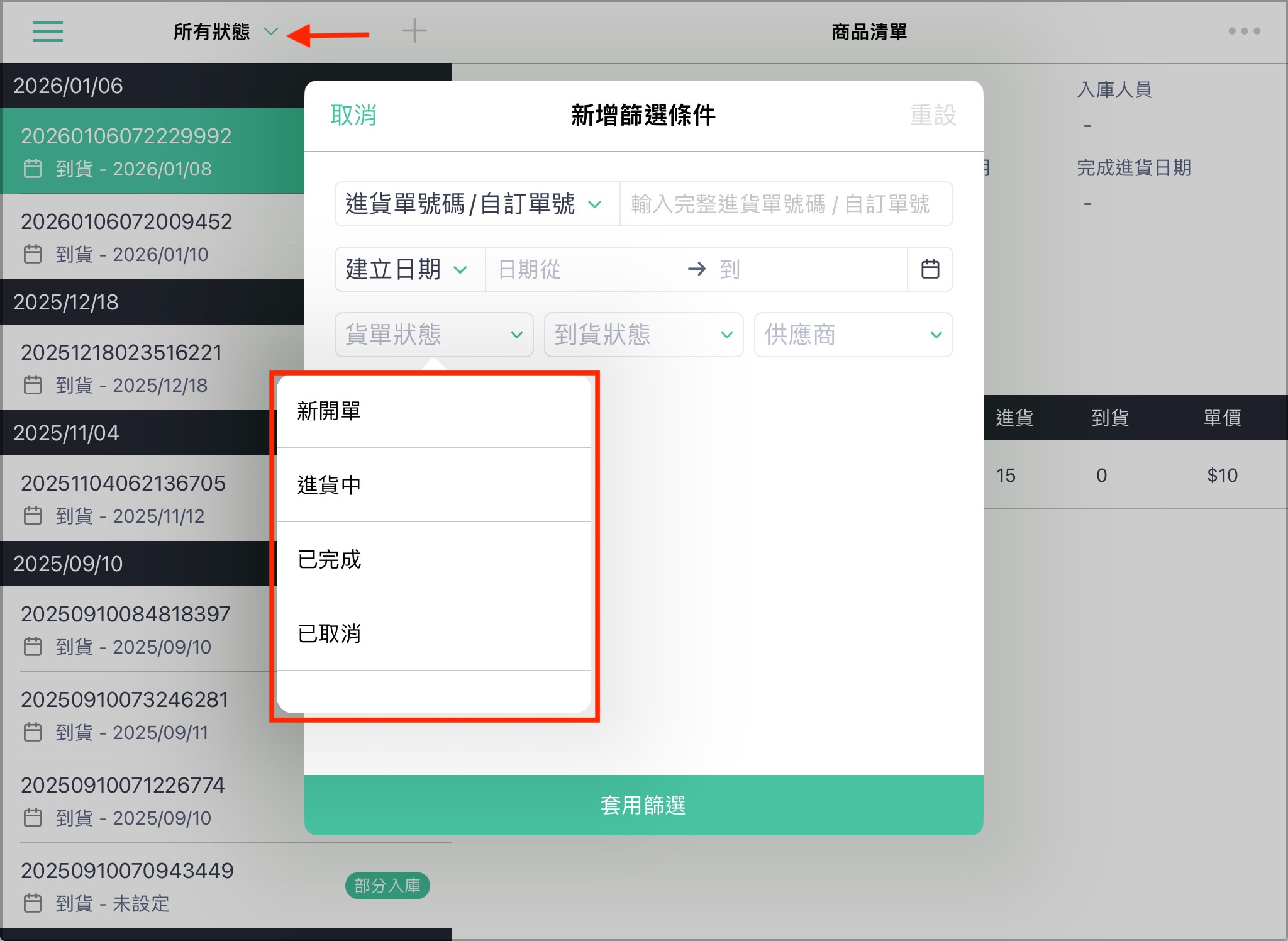This screenshot has height=941, width=1288.
Task: Open the 到貨狀態 dropdown
Action: [x=643, y=335]
